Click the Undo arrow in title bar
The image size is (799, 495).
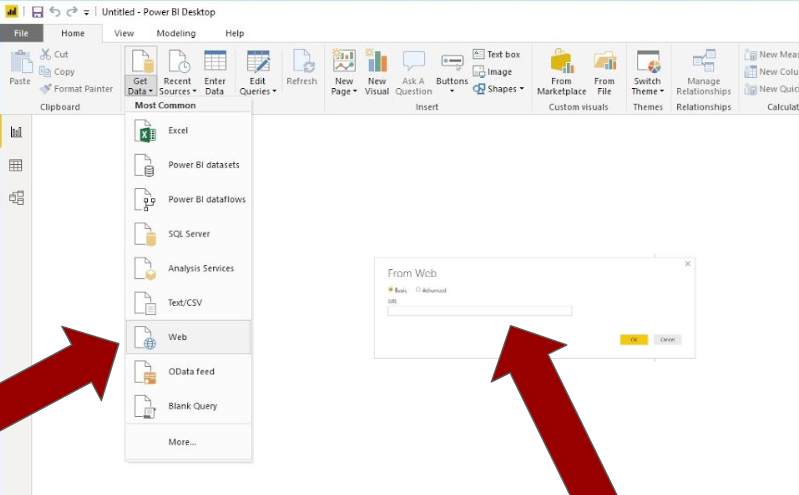point(55,11)
